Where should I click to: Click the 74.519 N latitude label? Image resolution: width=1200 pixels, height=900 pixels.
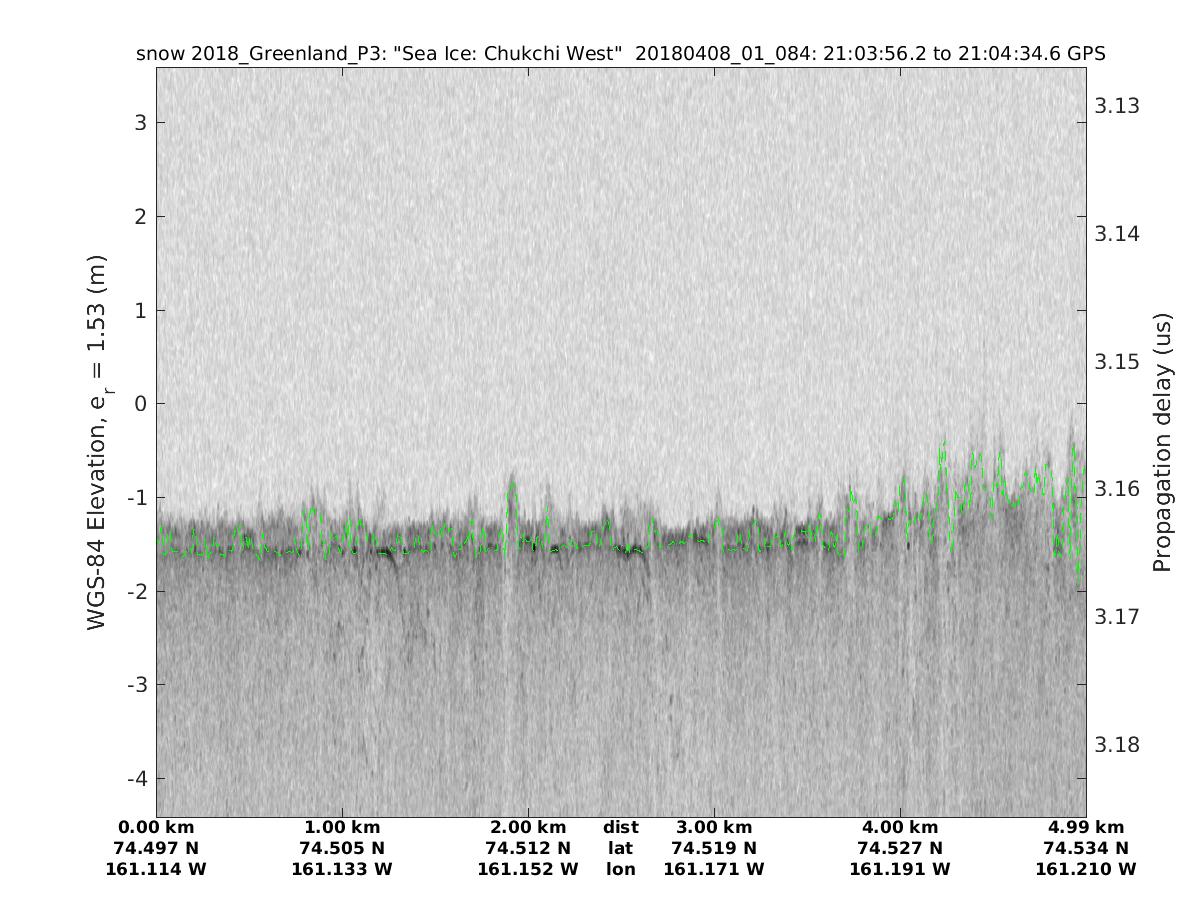[x=714, y=849]
